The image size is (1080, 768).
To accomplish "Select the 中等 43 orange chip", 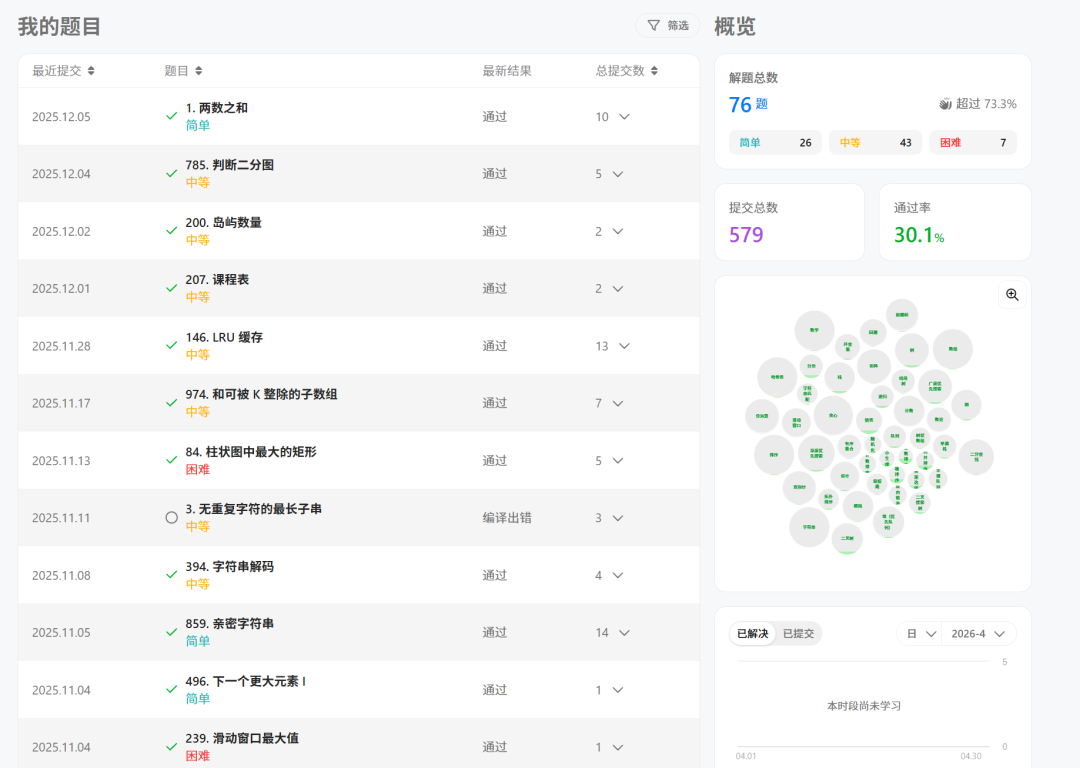I will (875, 143).
